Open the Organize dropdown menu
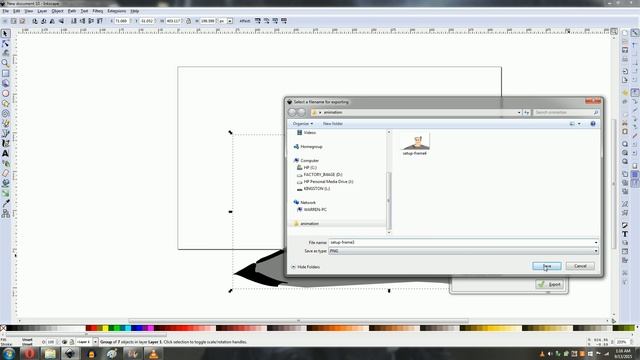The image size is (640, 360). pyautogui.click(x=303, y=124)
